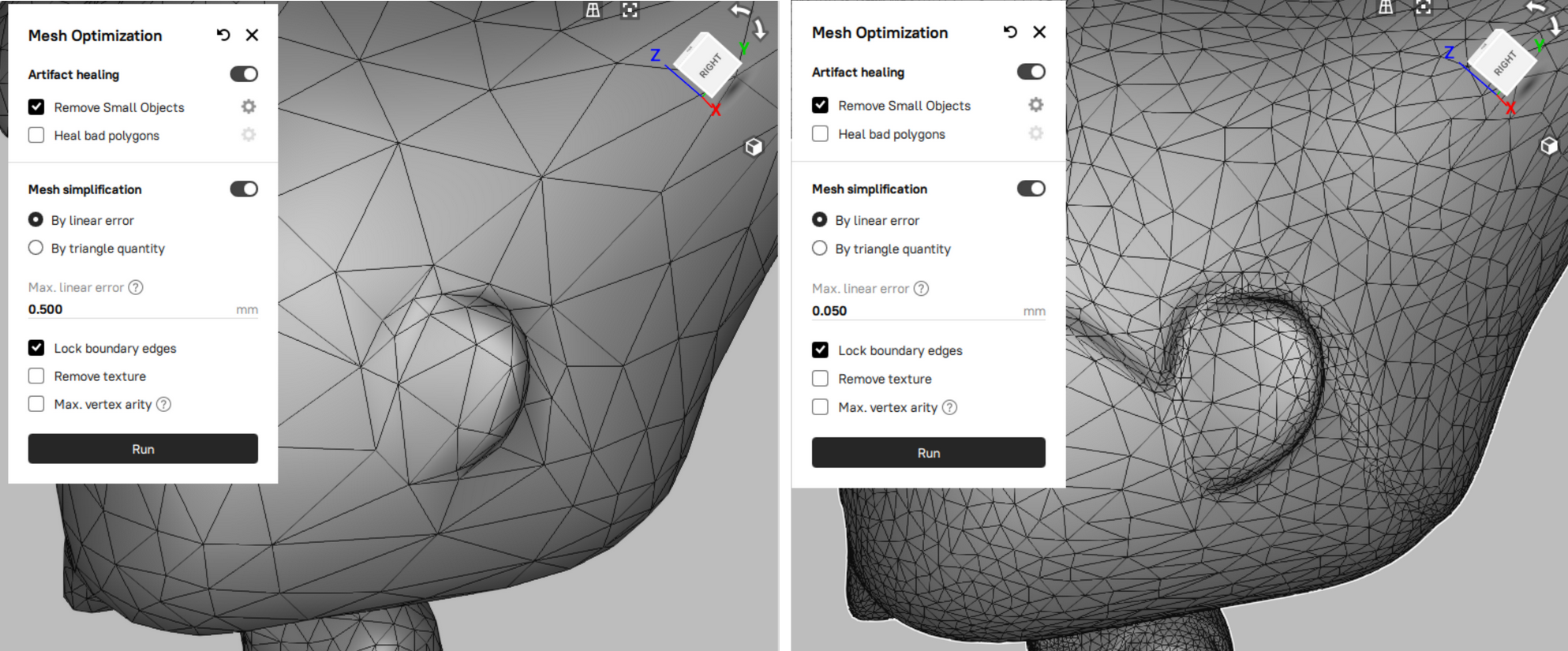
Task: Open Heal bad polygons gear settings, left panel
Action: pos(249,135)
